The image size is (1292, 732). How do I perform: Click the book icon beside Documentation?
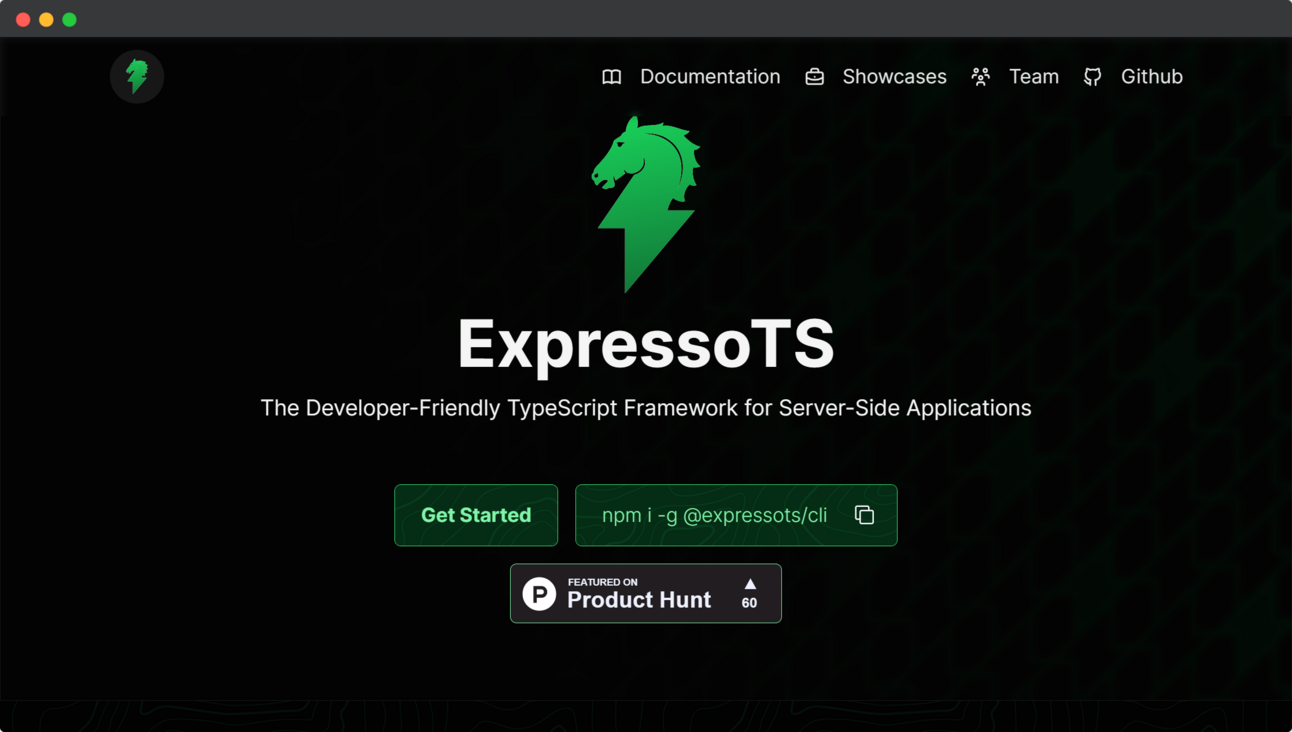612,77
